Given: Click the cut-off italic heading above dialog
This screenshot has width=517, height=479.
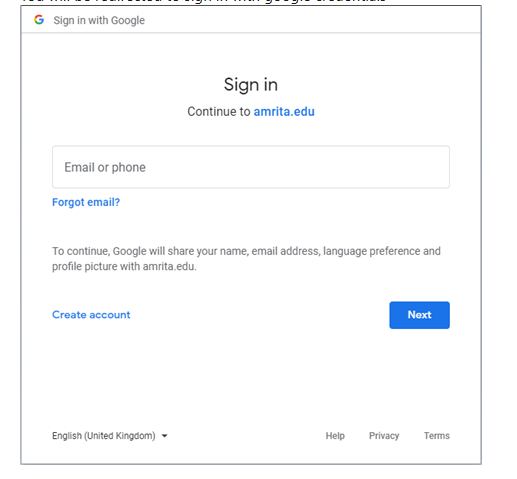Looking at the screenshot, I should pyautogui.click(x=203, y=1).
